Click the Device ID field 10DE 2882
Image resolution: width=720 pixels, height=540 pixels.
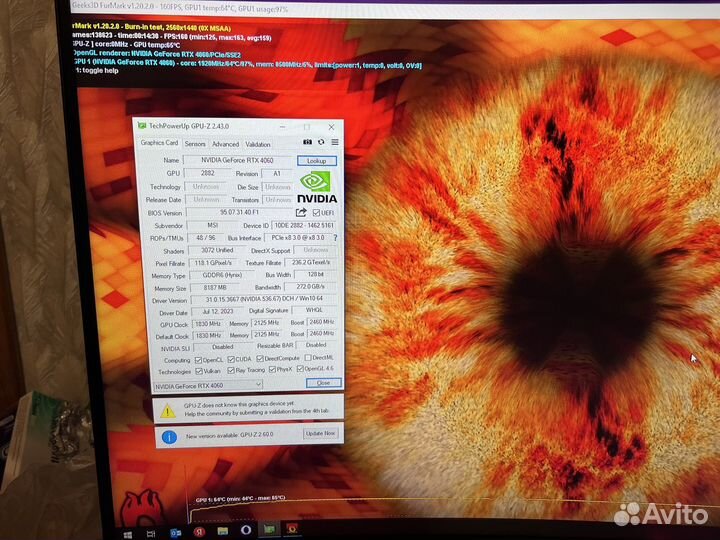point(304,225)
